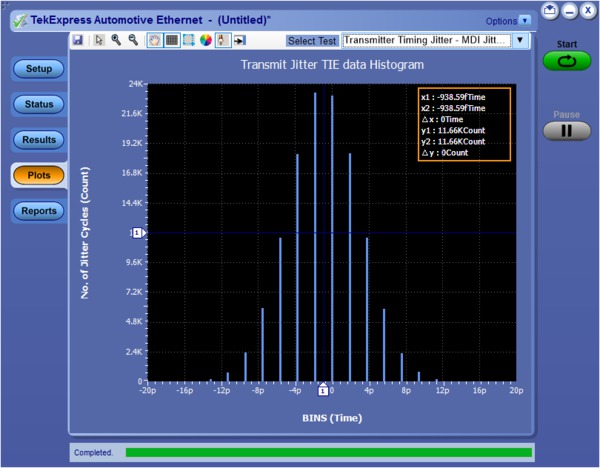Screen dimensions: 600x468
Task: Go to the Setup panel
Action: pyautogui.click(x=39, y=69)
